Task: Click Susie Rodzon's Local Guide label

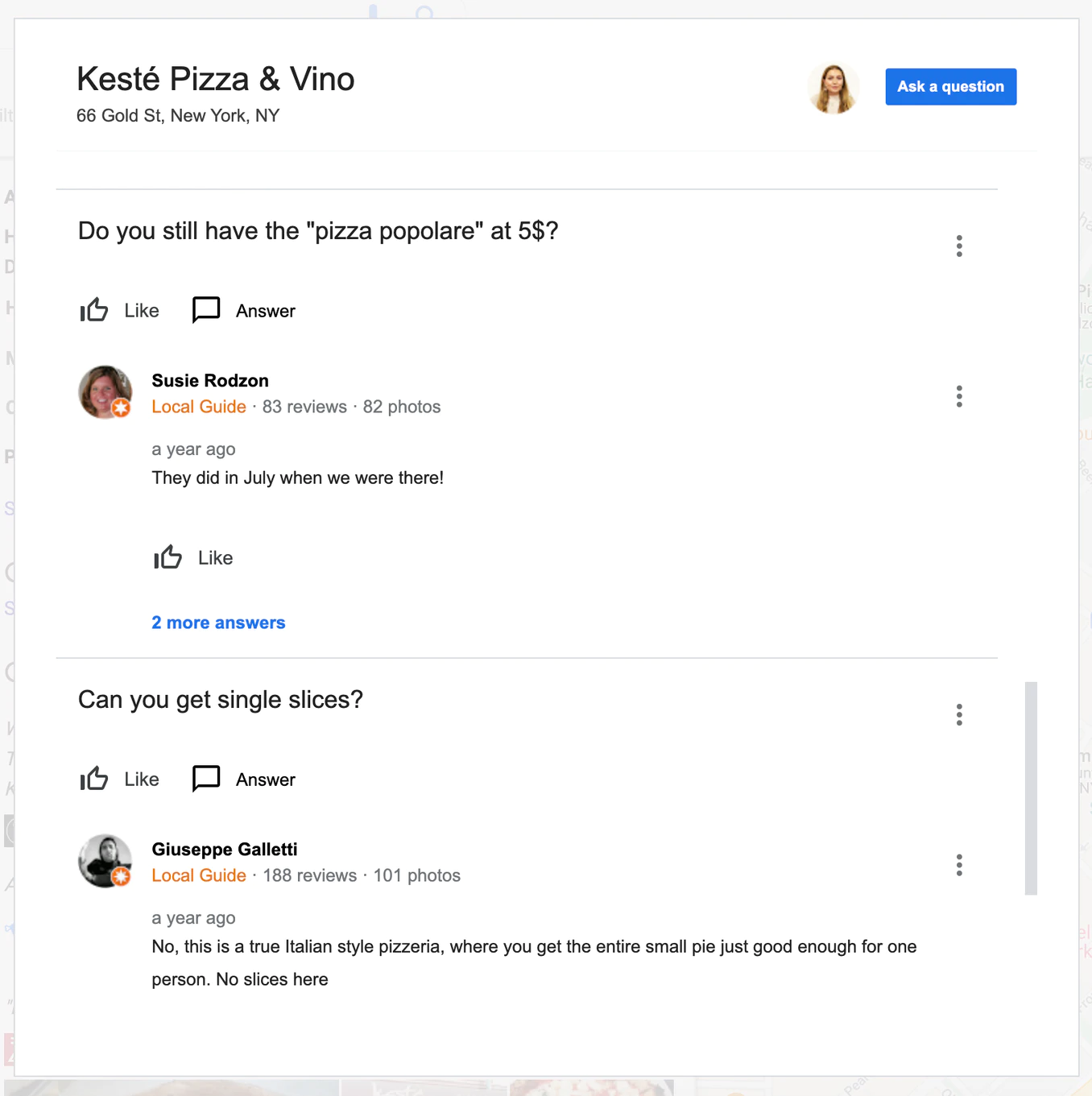Action: pyautogui.click(x=199, y=407)
